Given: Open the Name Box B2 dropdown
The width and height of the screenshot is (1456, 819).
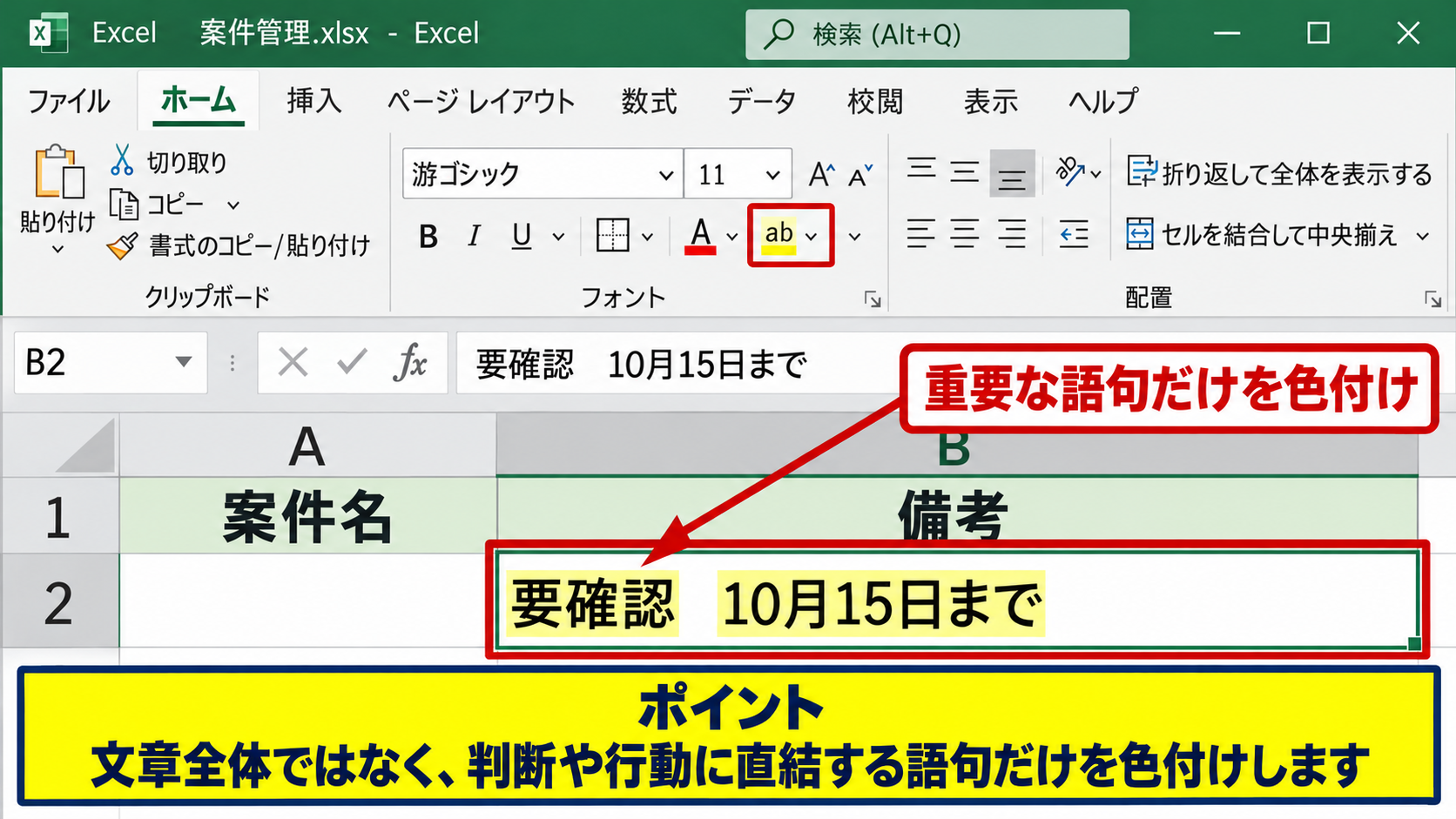Looking at the screenshot, I should [x=183, y=362].
